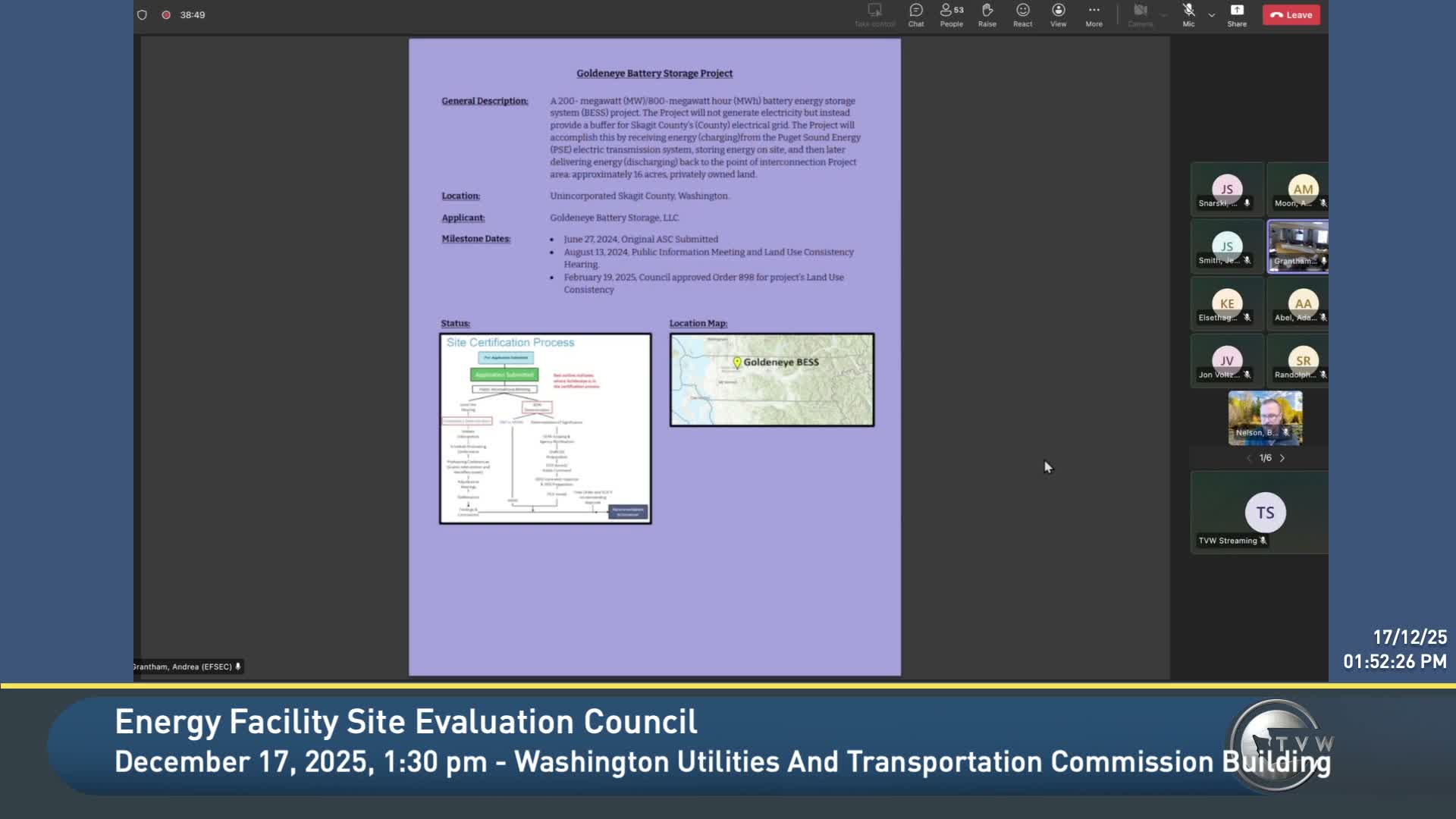The image size is (1456, 819).
Task: Click the Location Map image
Action: tap(771, 380)
